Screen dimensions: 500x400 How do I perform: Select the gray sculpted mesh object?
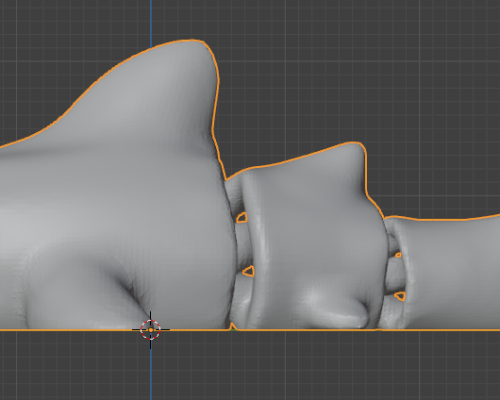point(250,185)
